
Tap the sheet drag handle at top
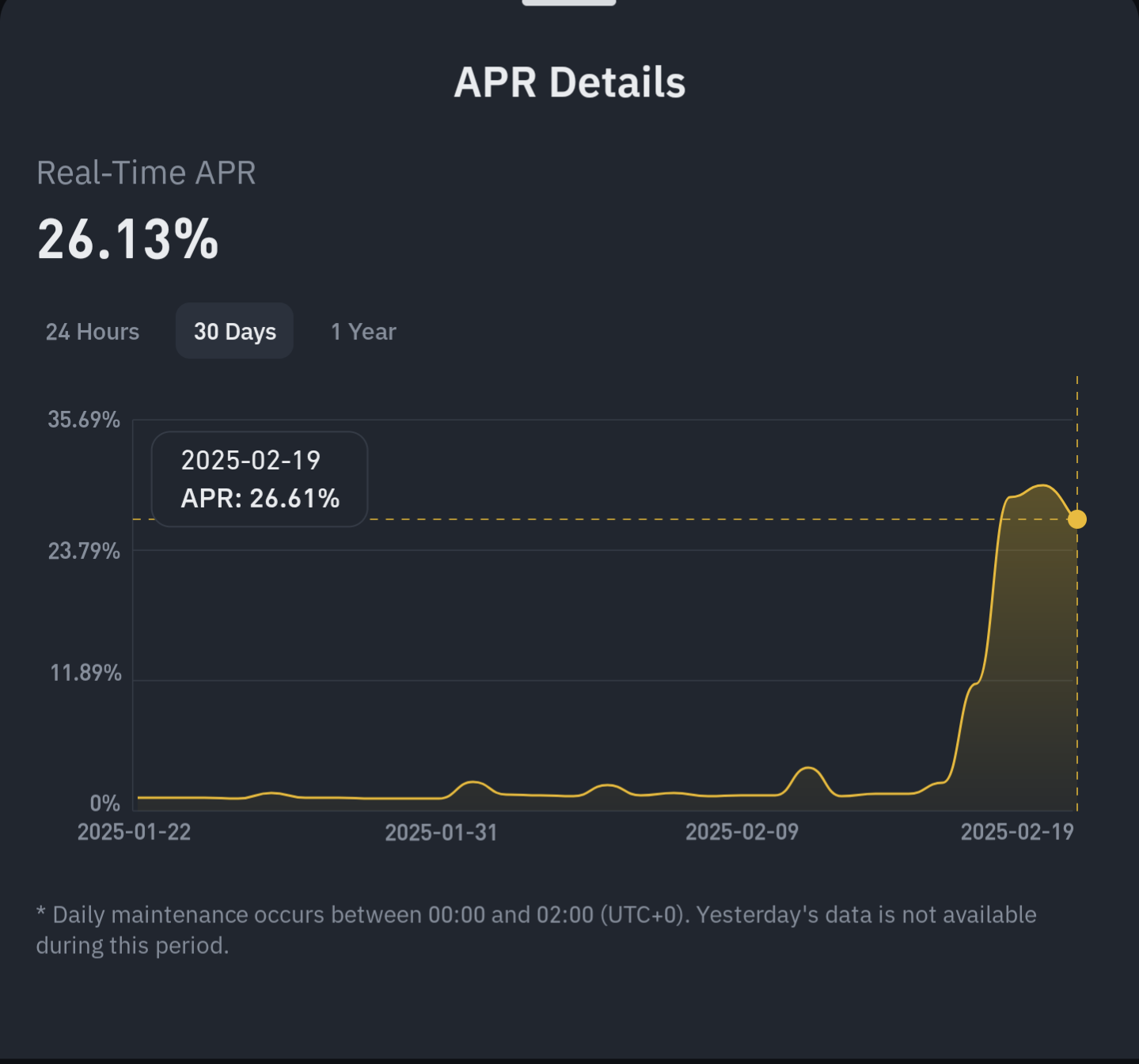(568, 2)
